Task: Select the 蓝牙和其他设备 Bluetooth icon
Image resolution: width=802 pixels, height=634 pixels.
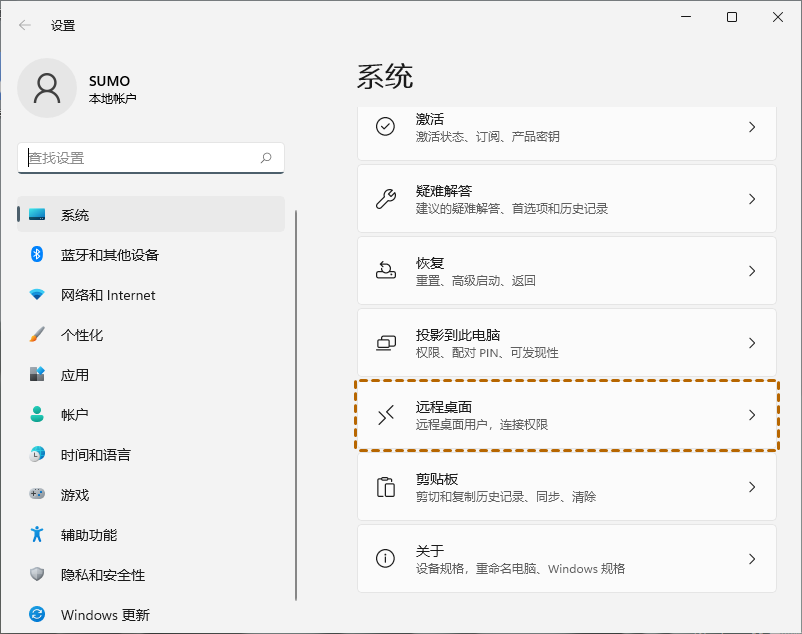Action: click(x=36, y=255)
